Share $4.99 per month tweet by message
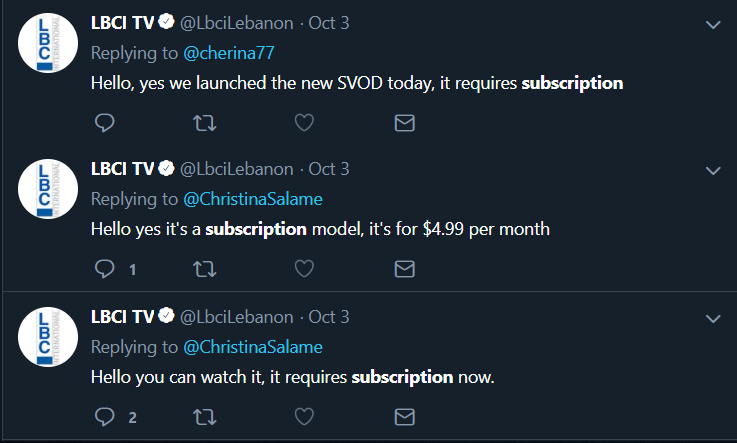This screenshot has height=443, width=737. pyautogui.click(x=405, y=269)
